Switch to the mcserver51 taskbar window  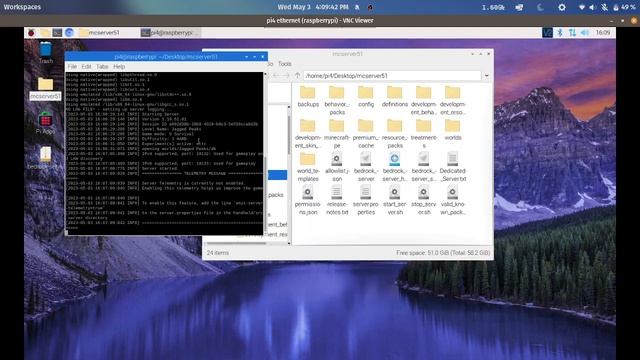(100, 33)
